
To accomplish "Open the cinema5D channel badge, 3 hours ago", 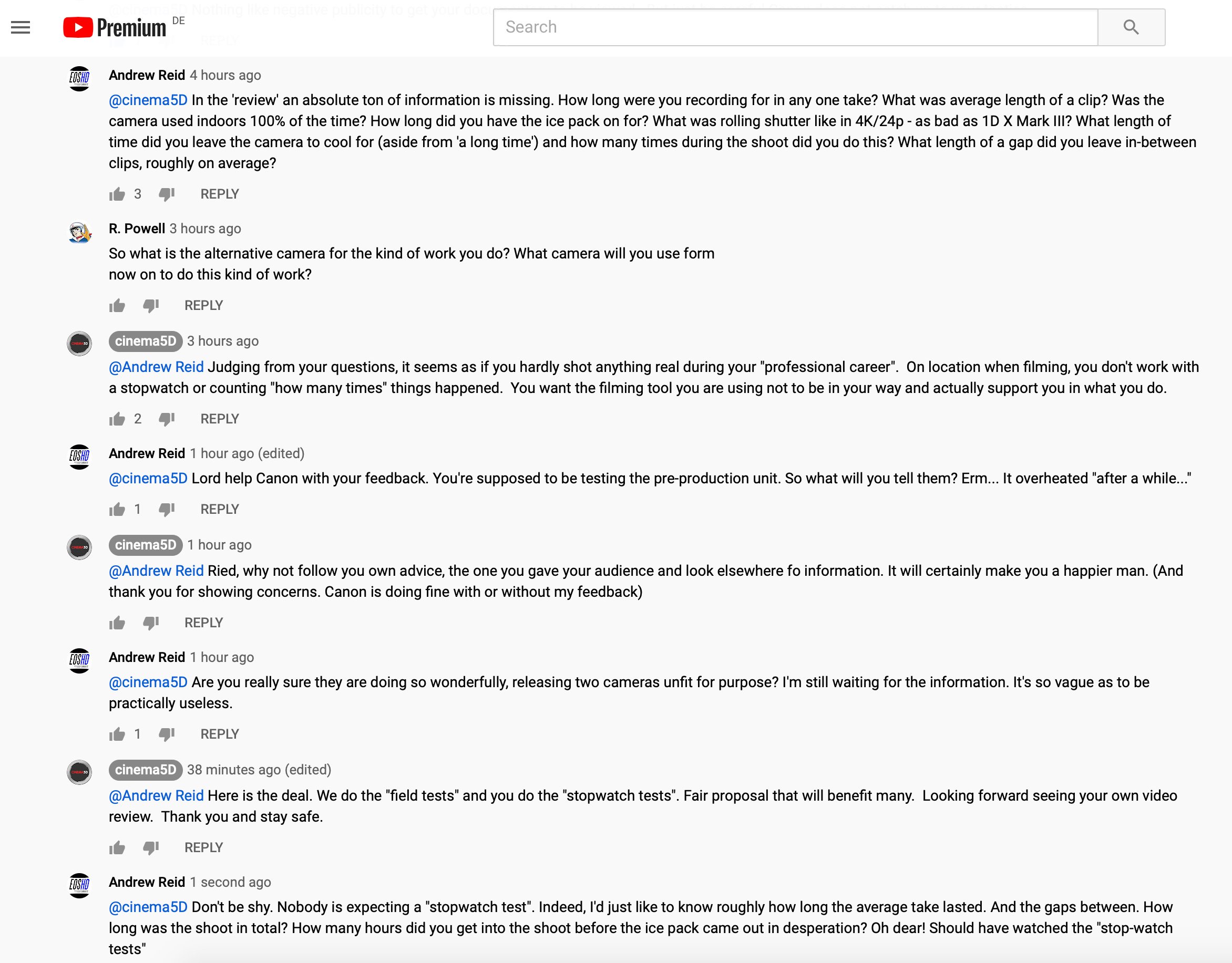I will pyautogui.click(x=146, y=341).
